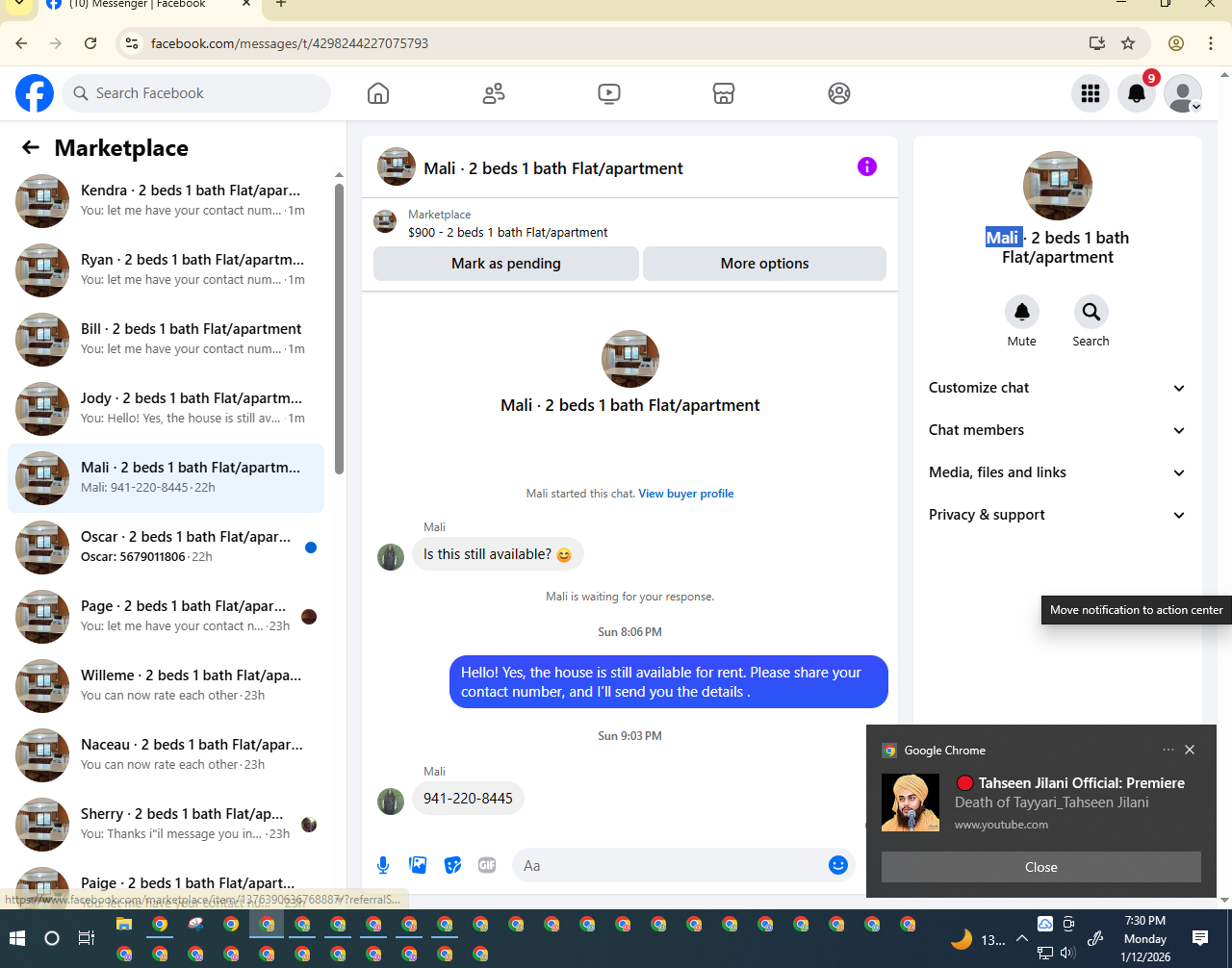Dismiss the Chrome notification with X
The height and width of the screenshot is (968, 1232).
tap(1190, 750)
